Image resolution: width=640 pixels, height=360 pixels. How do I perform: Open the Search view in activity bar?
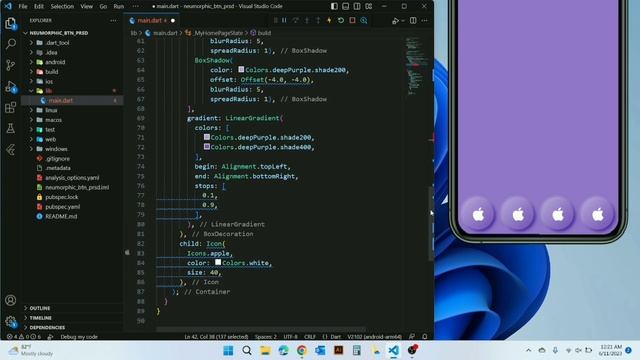pos(11,44)
